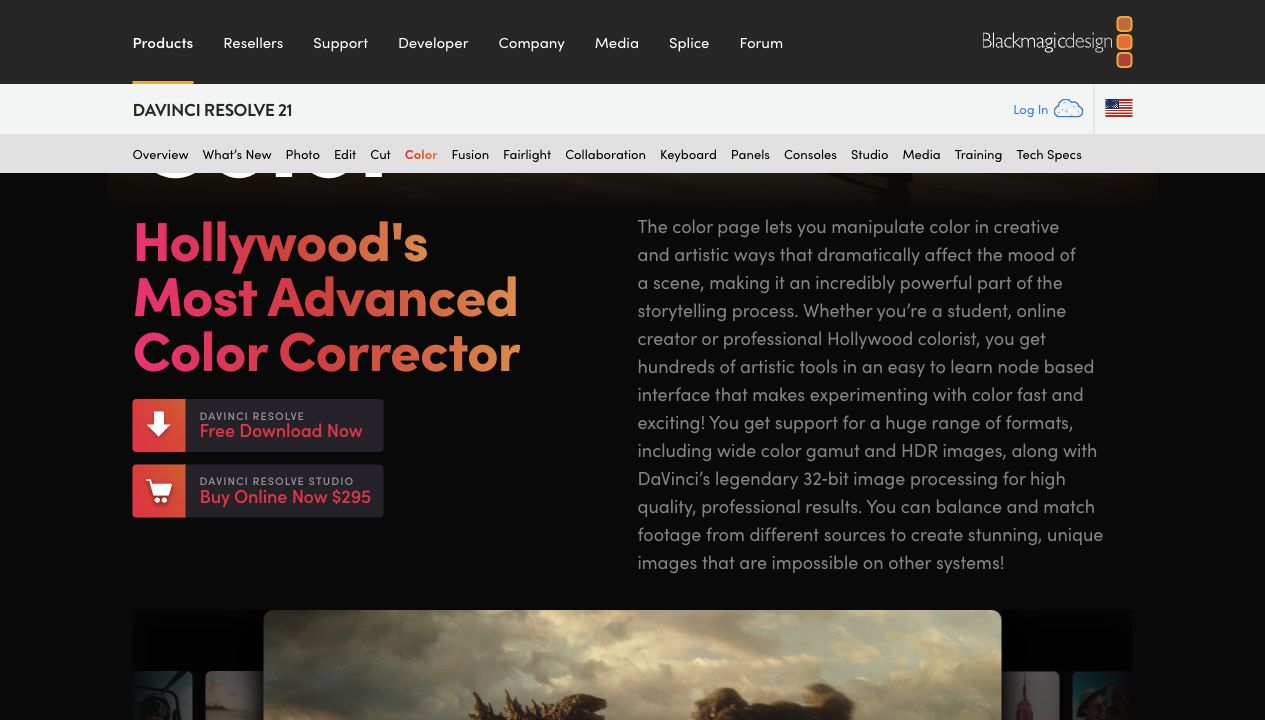Open the Media tab in the product subnav

click(921, 154)
